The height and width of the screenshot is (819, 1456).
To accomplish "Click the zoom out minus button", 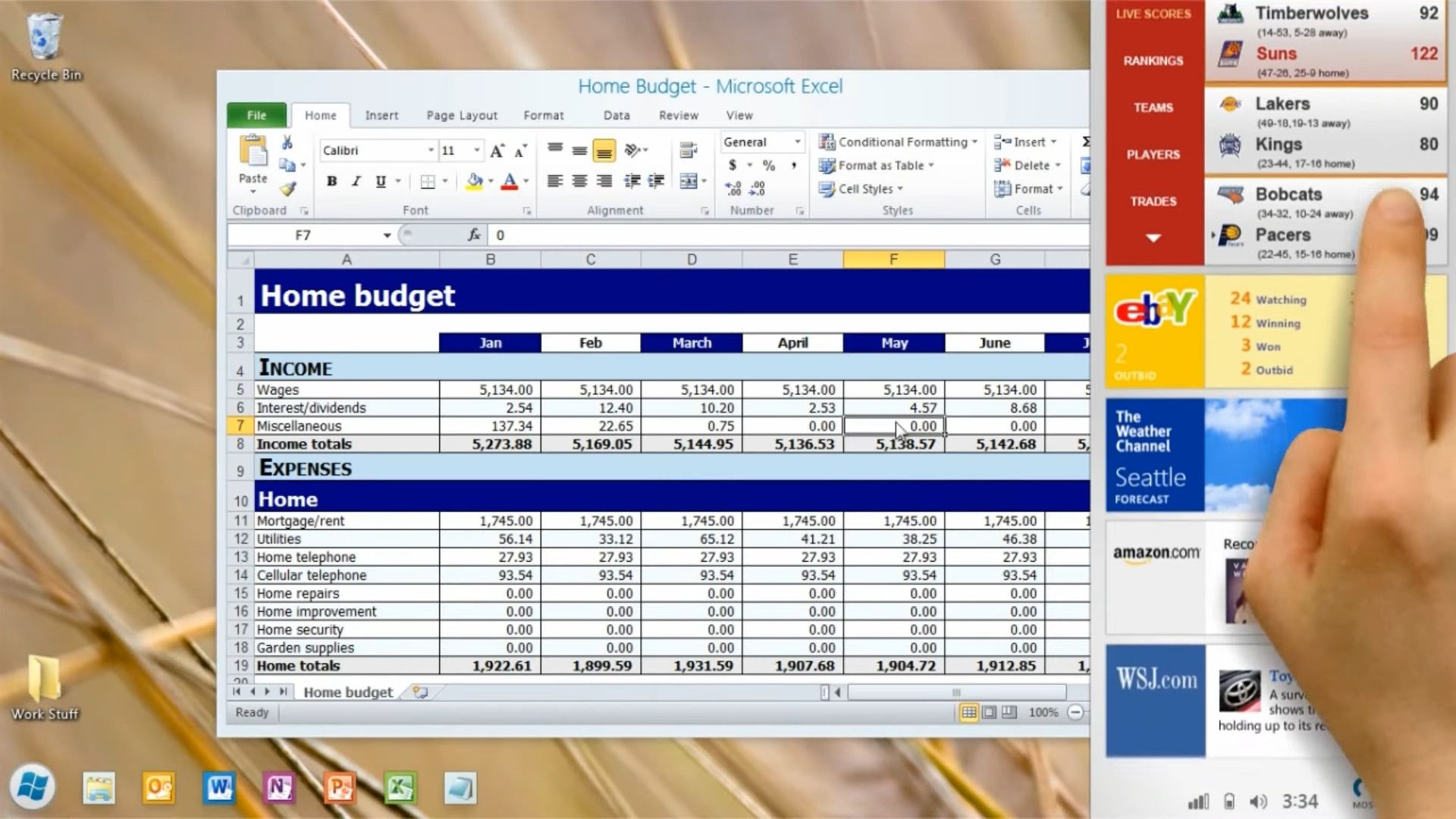I will (x=1075, y=712).
